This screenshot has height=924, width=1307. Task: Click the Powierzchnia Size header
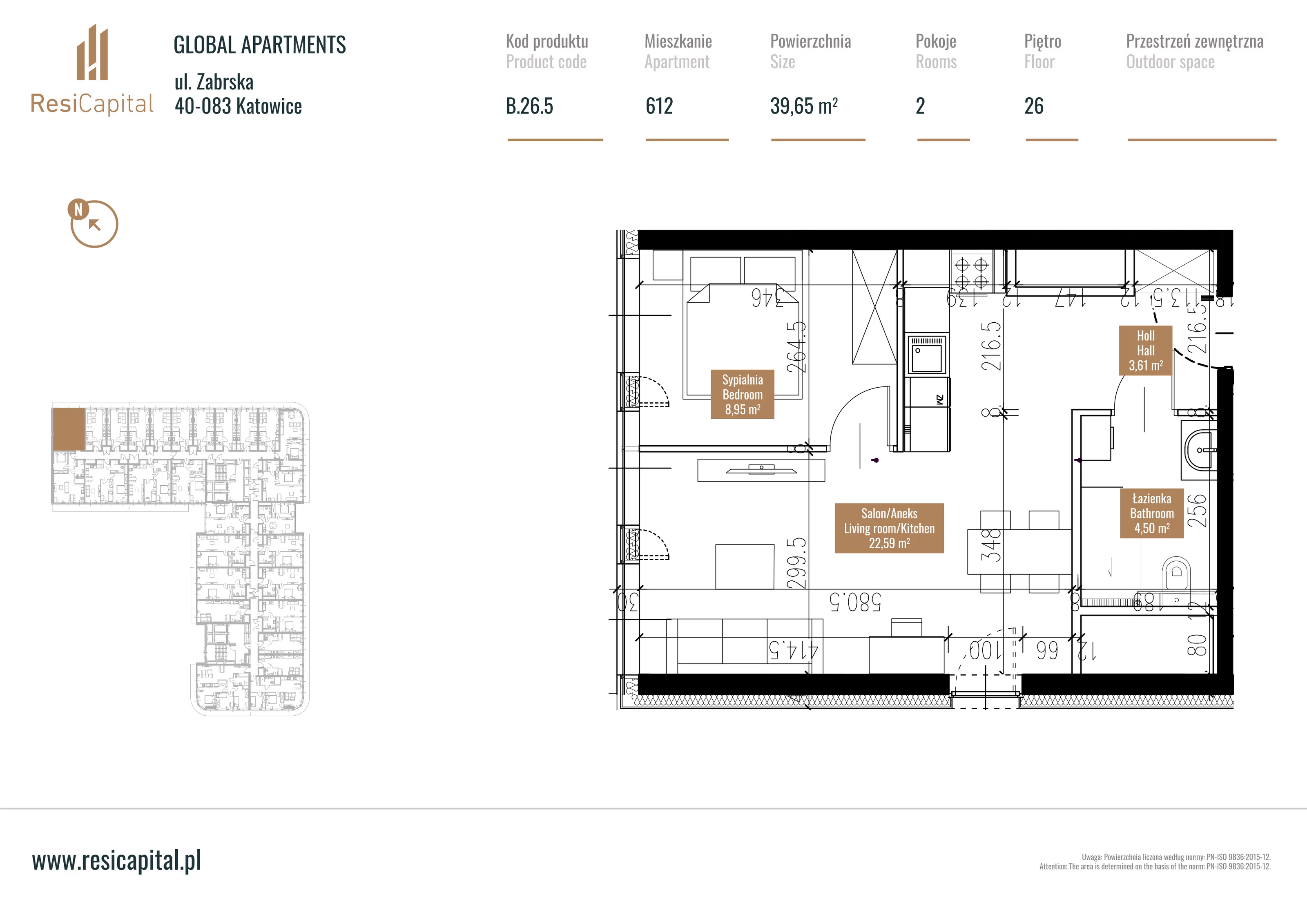[811, 51]
